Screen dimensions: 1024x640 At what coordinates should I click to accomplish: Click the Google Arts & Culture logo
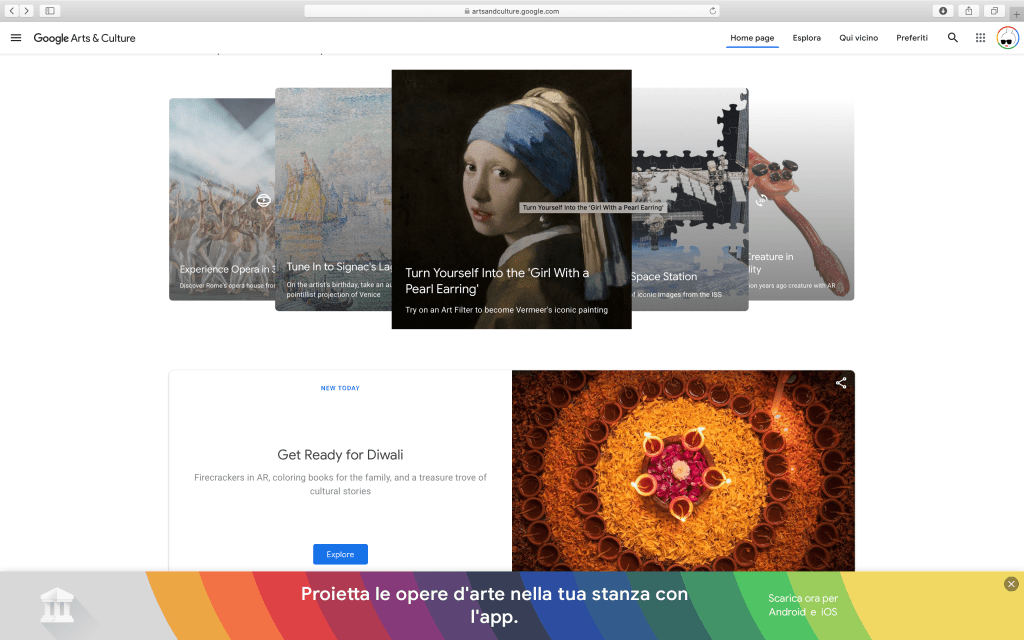point(84,38)
